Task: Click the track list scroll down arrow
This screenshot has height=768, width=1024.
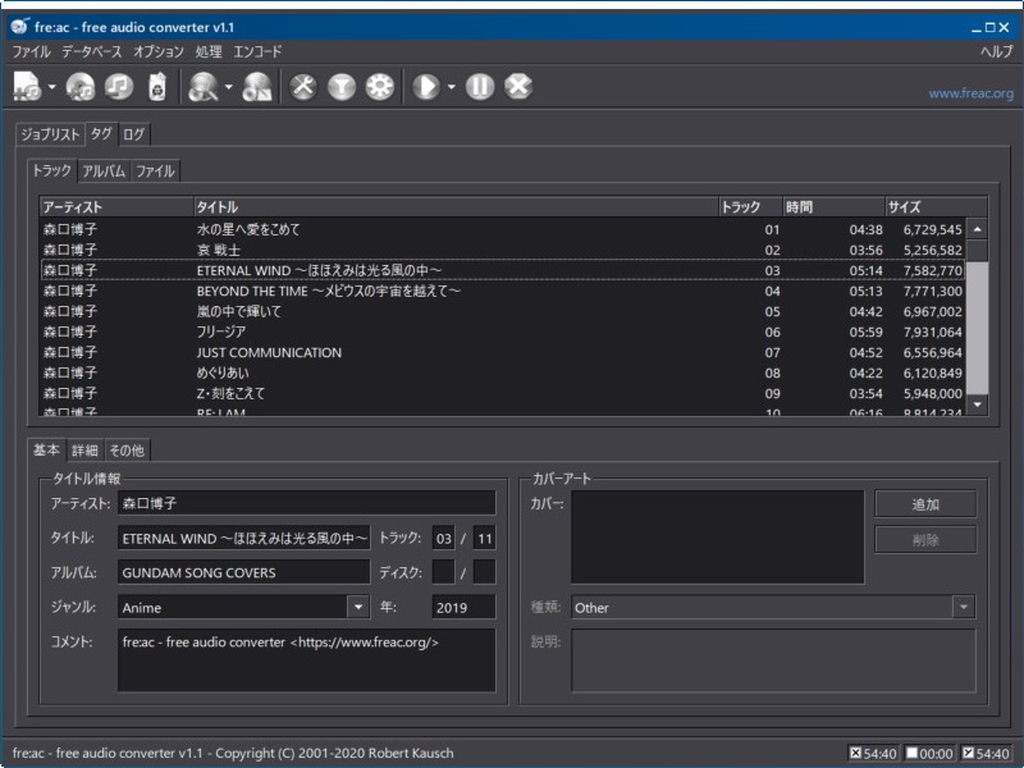Action: click(977, 405)
